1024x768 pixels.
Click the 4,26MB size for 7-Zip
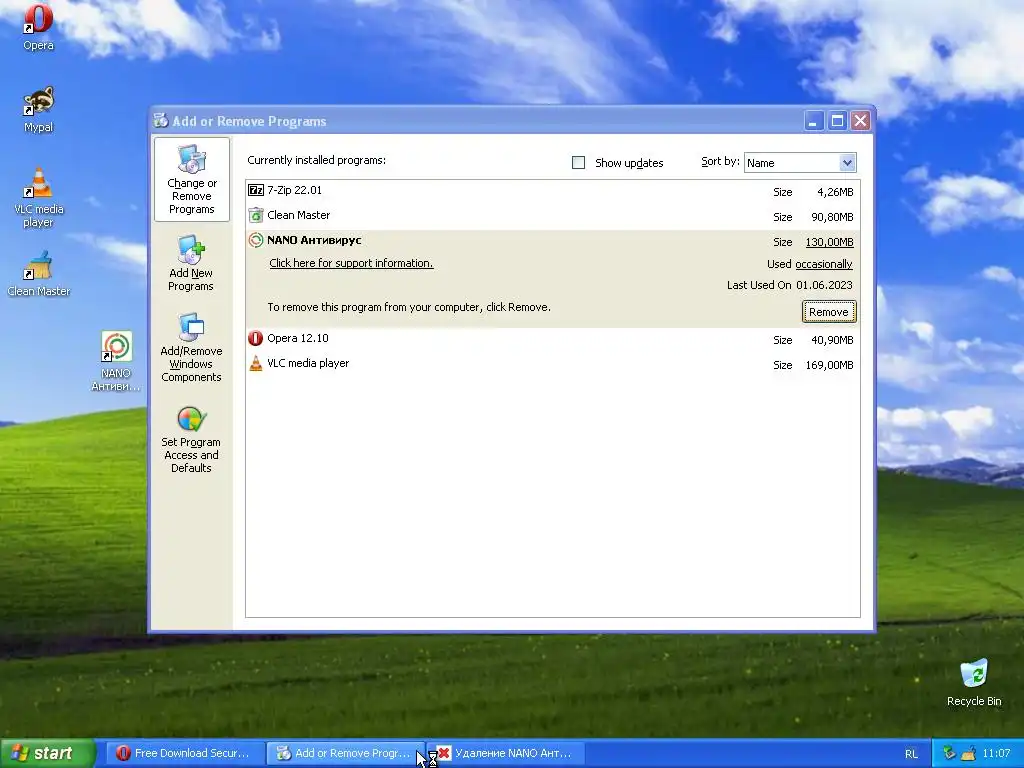point(835,192)
